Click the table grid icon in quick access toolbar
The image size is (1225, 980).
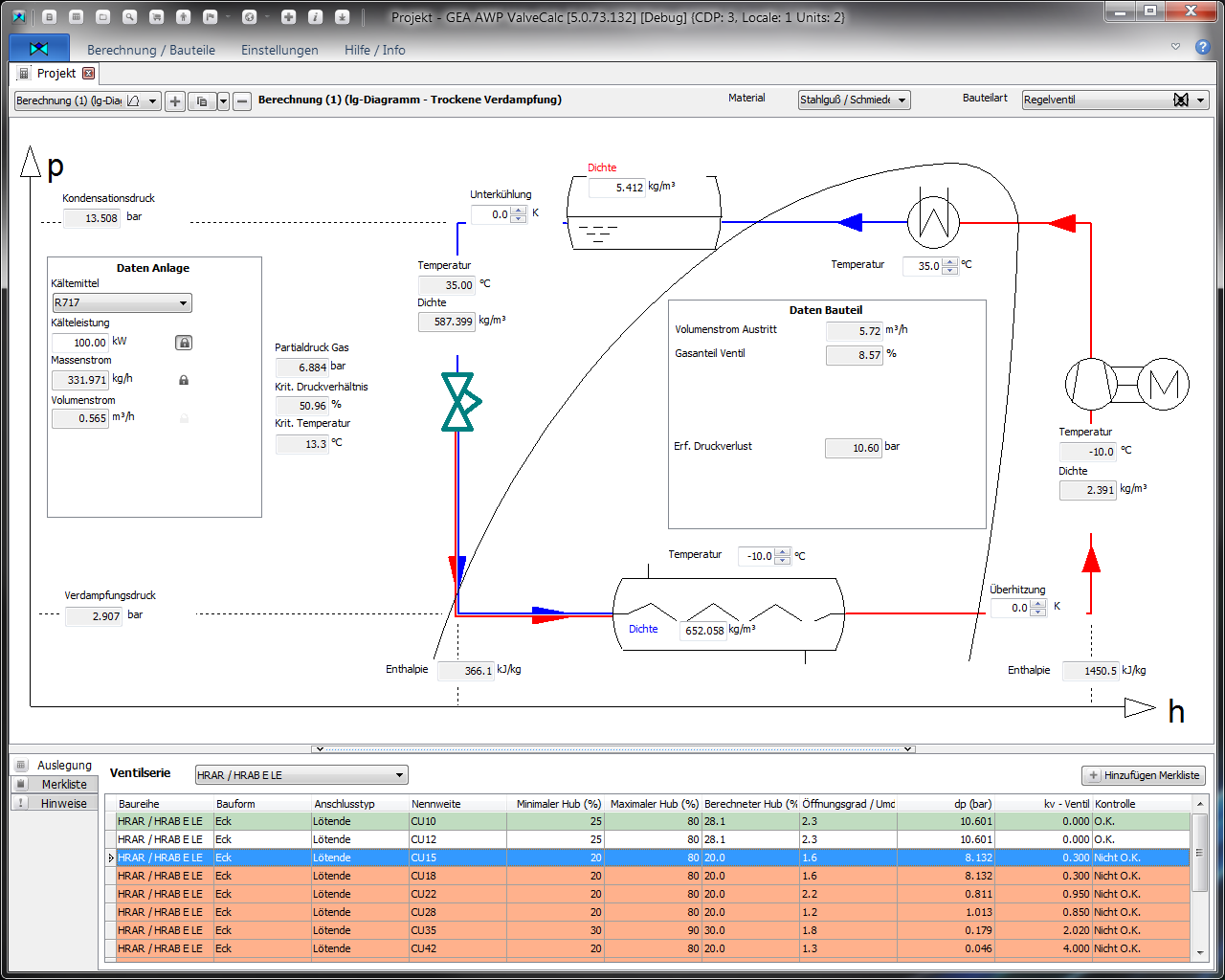(77, 16)
